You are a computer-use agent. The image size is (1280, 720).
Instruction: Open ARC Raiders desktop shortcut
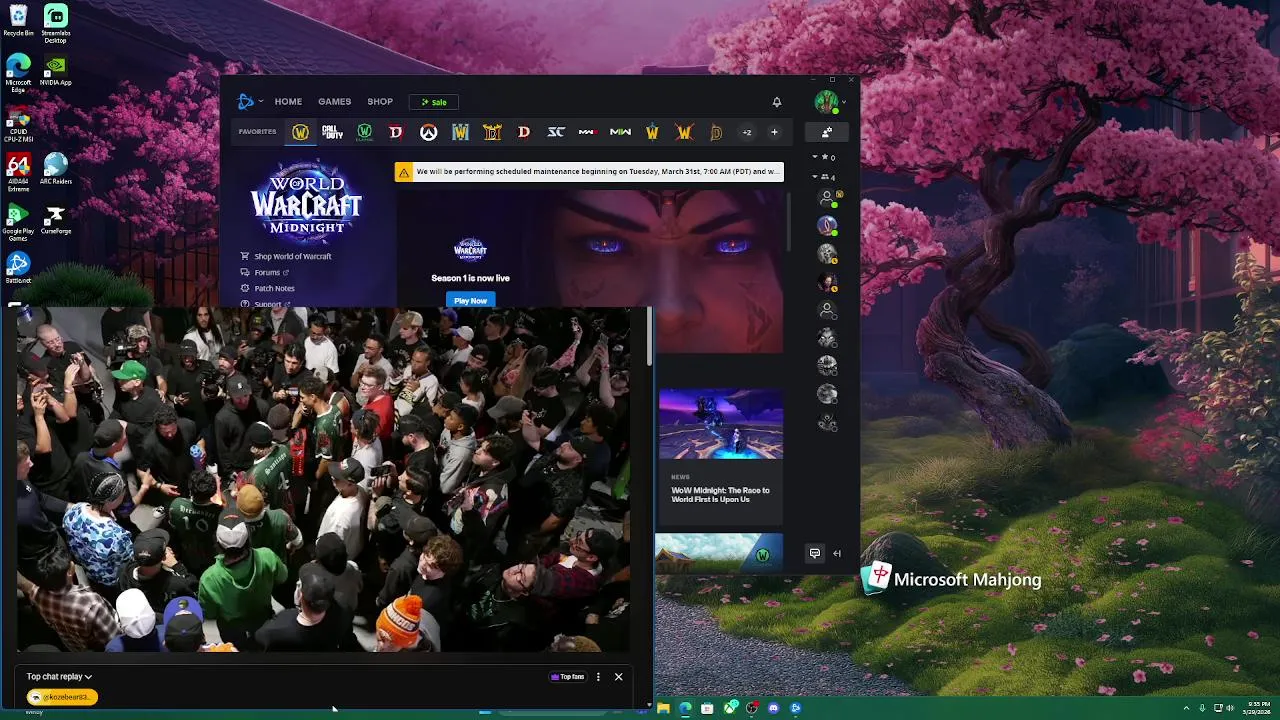[x=56, y=169]
